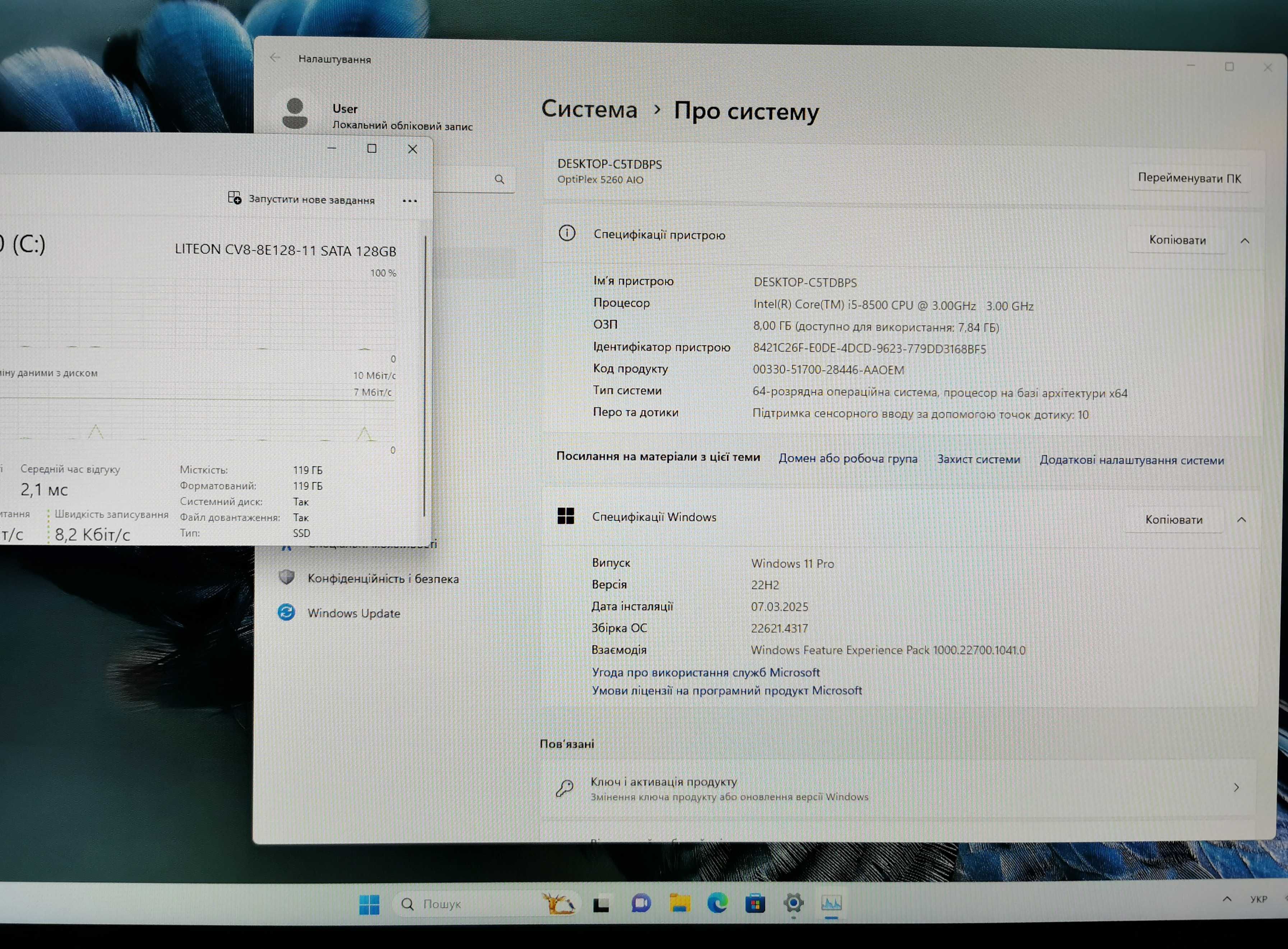Switch to Task Manager via its taskbar icon
The image size is (1288, 949).
pyautogui.click(x=831, y=903)
